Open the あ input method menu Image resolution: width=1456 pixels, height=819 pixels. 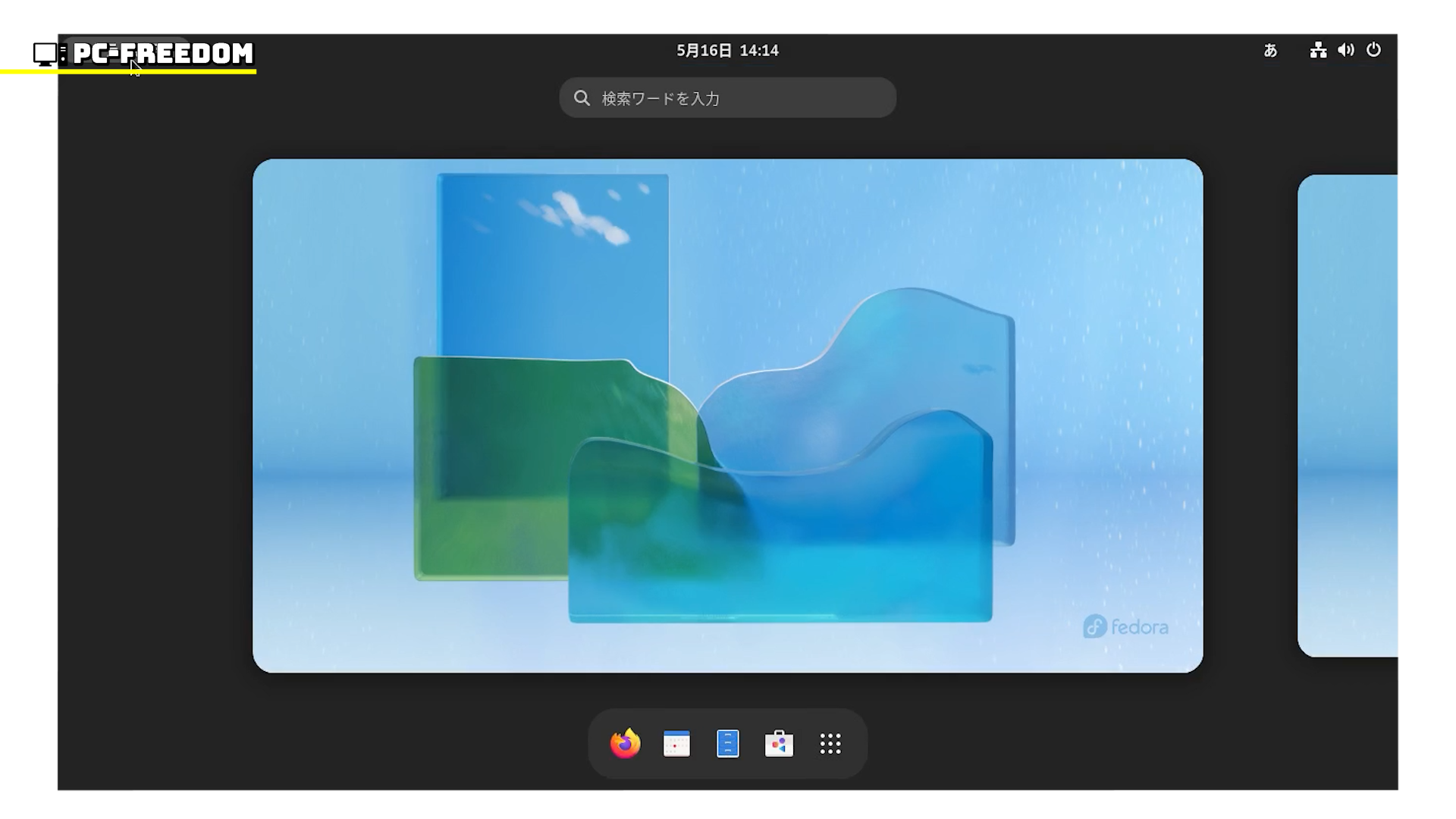(x=1270, y=51)
